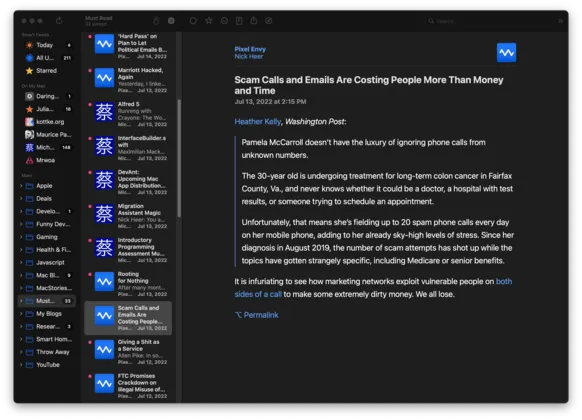Open the article in browser via compass icon

click(269, 21)
